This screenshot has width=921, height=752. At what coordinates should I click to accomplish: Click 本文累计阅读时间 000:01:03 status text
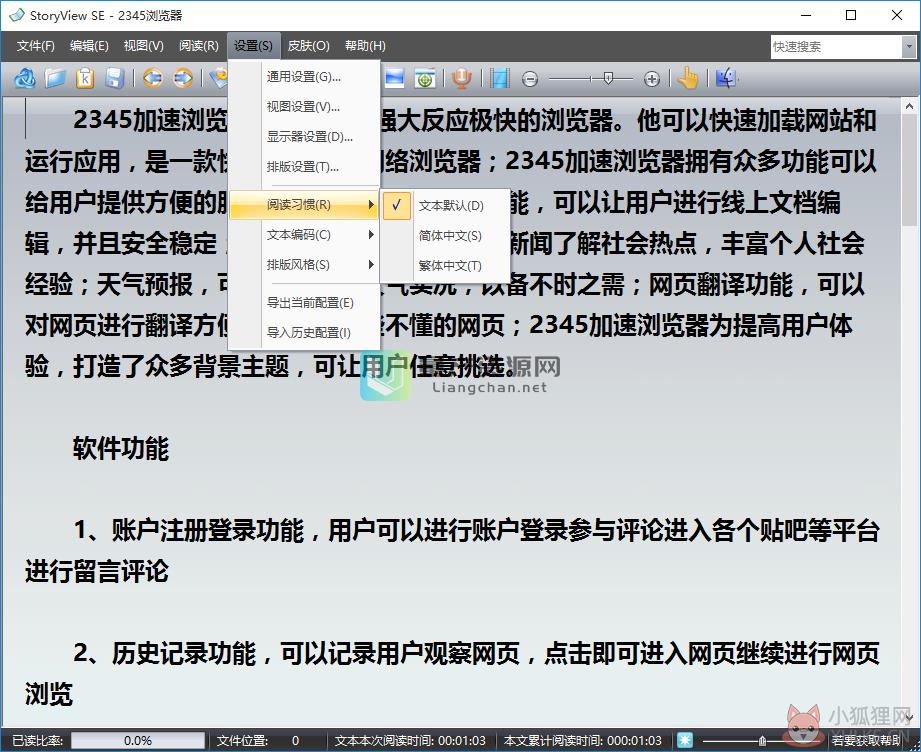[x=583, y=741]
